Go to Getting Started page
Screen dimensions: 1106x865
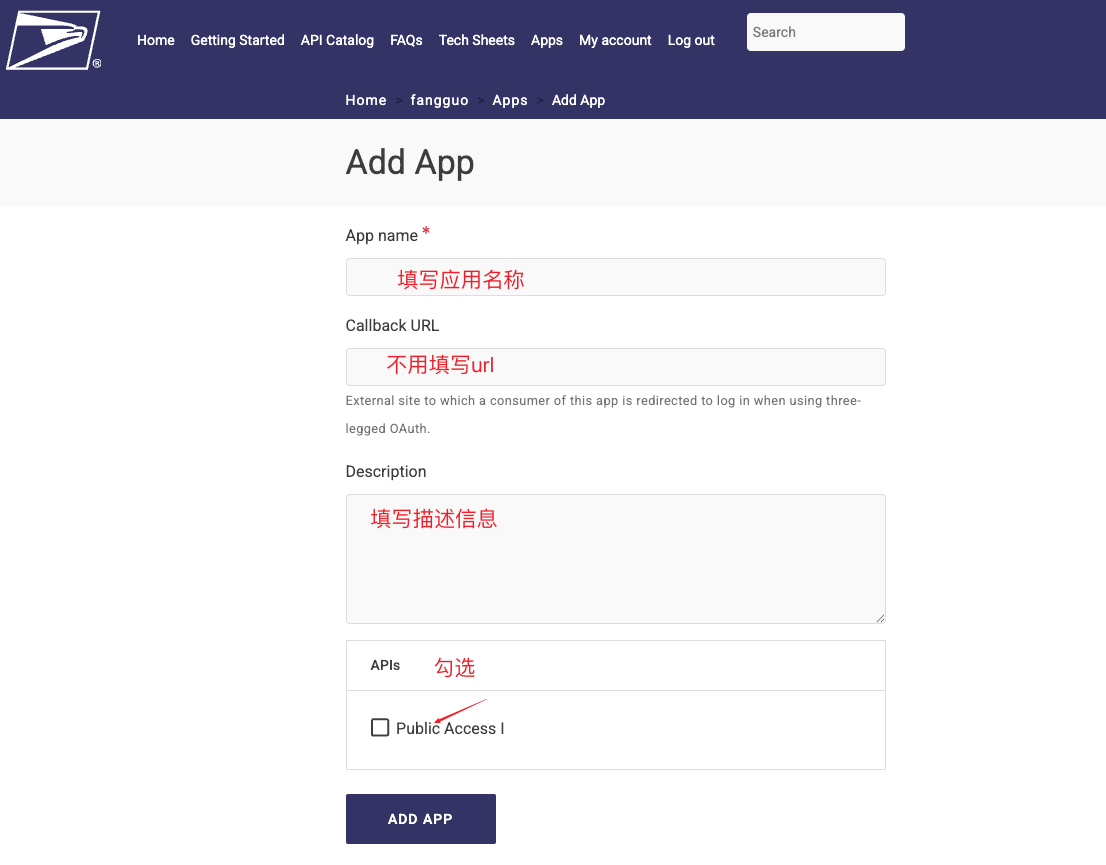click(x=237, y=40)
